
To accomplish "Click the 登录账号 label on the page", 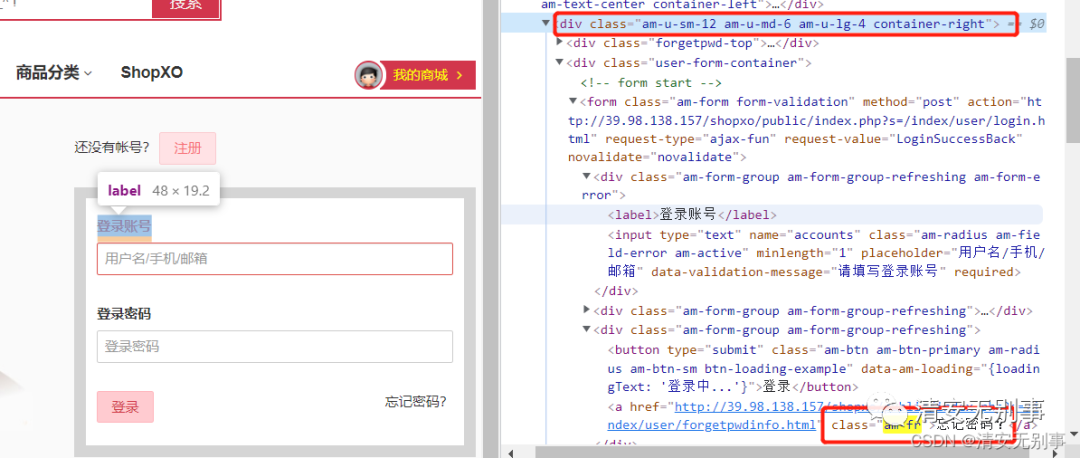I will pyautogui.click(x=124, y=226).
